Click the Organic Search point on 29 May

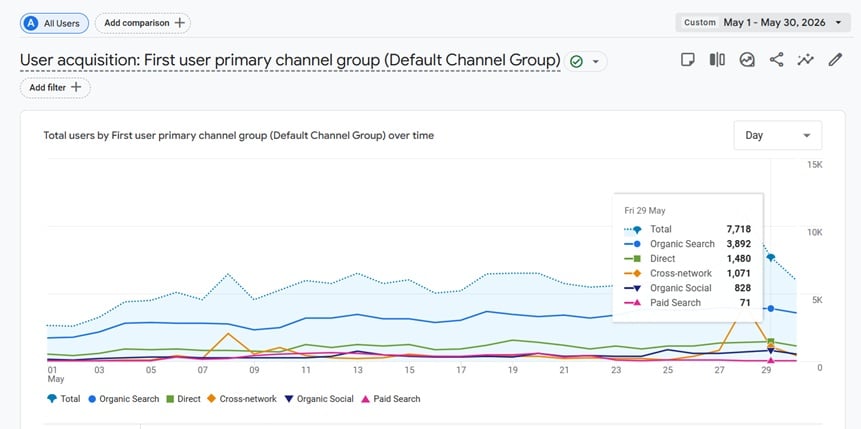point(771,309)
